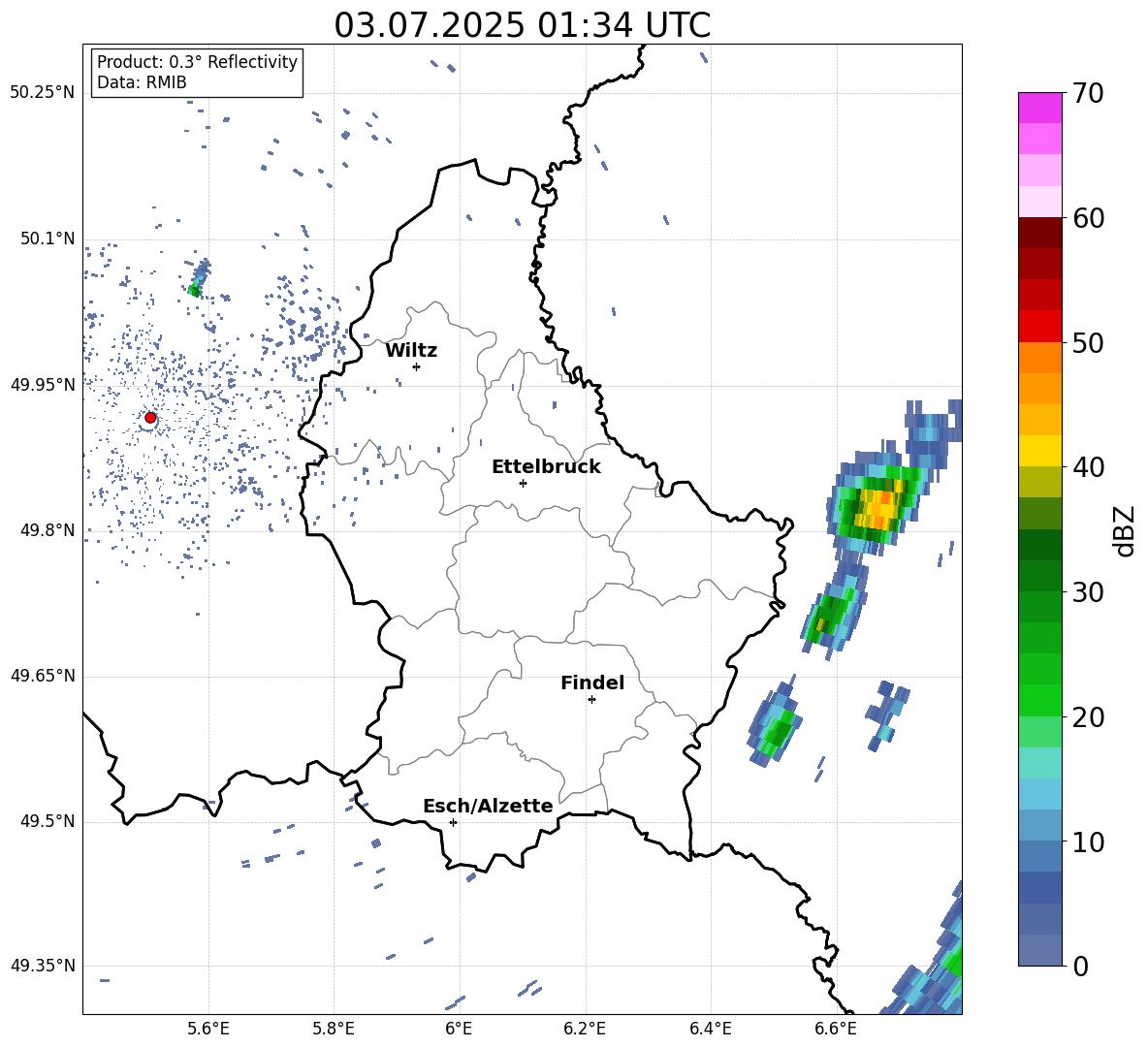Click the Findel station cross marker
This screenshot has width=1148, height=1048.
[591, 700]
